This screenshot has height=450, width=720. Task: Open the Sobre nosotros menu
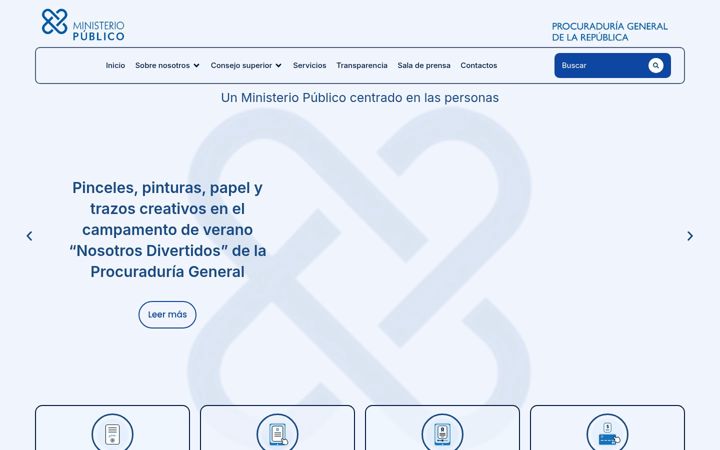click(163, 65)
